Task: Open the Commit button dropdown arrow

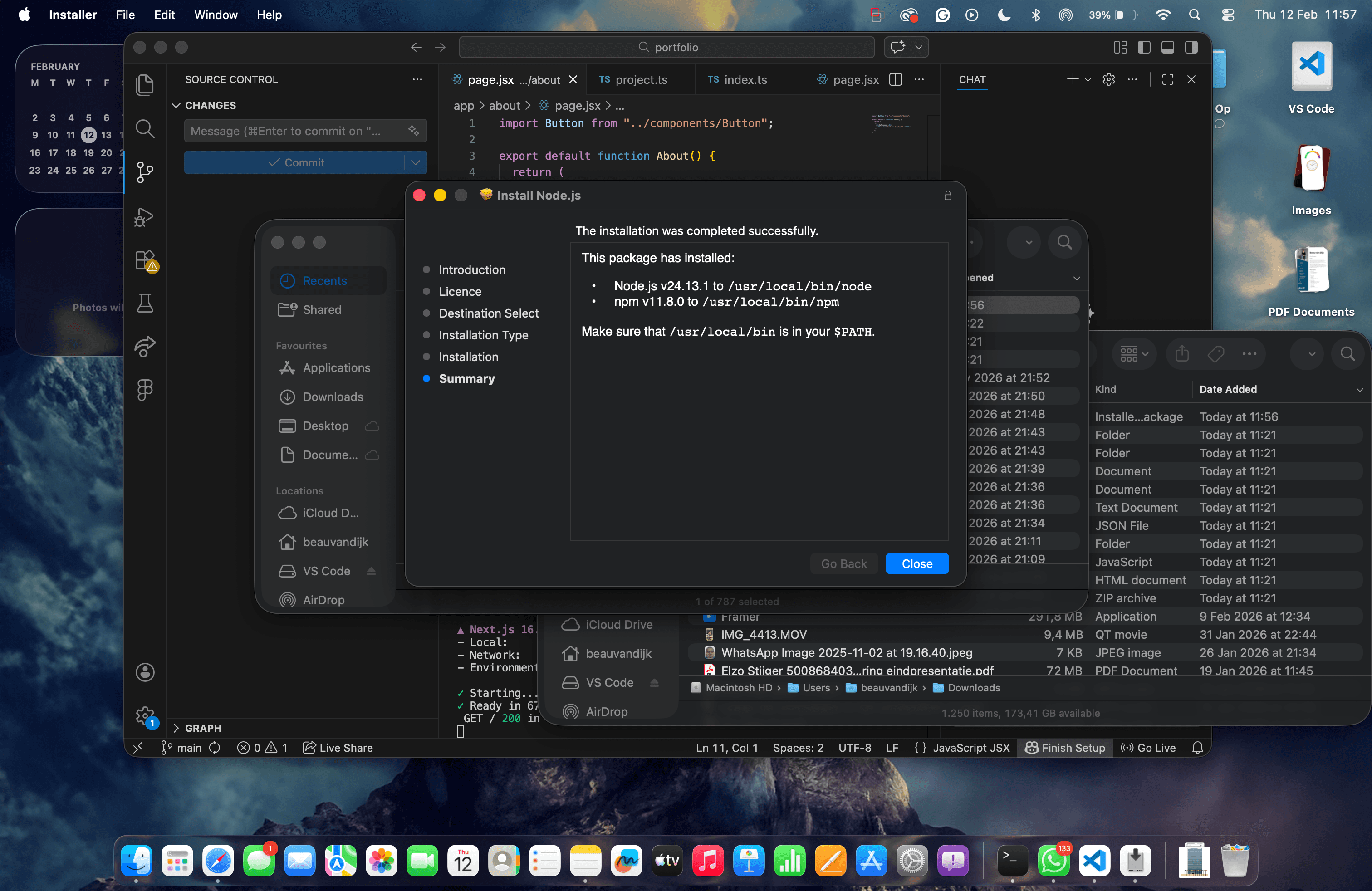Action: pos(415,162)
